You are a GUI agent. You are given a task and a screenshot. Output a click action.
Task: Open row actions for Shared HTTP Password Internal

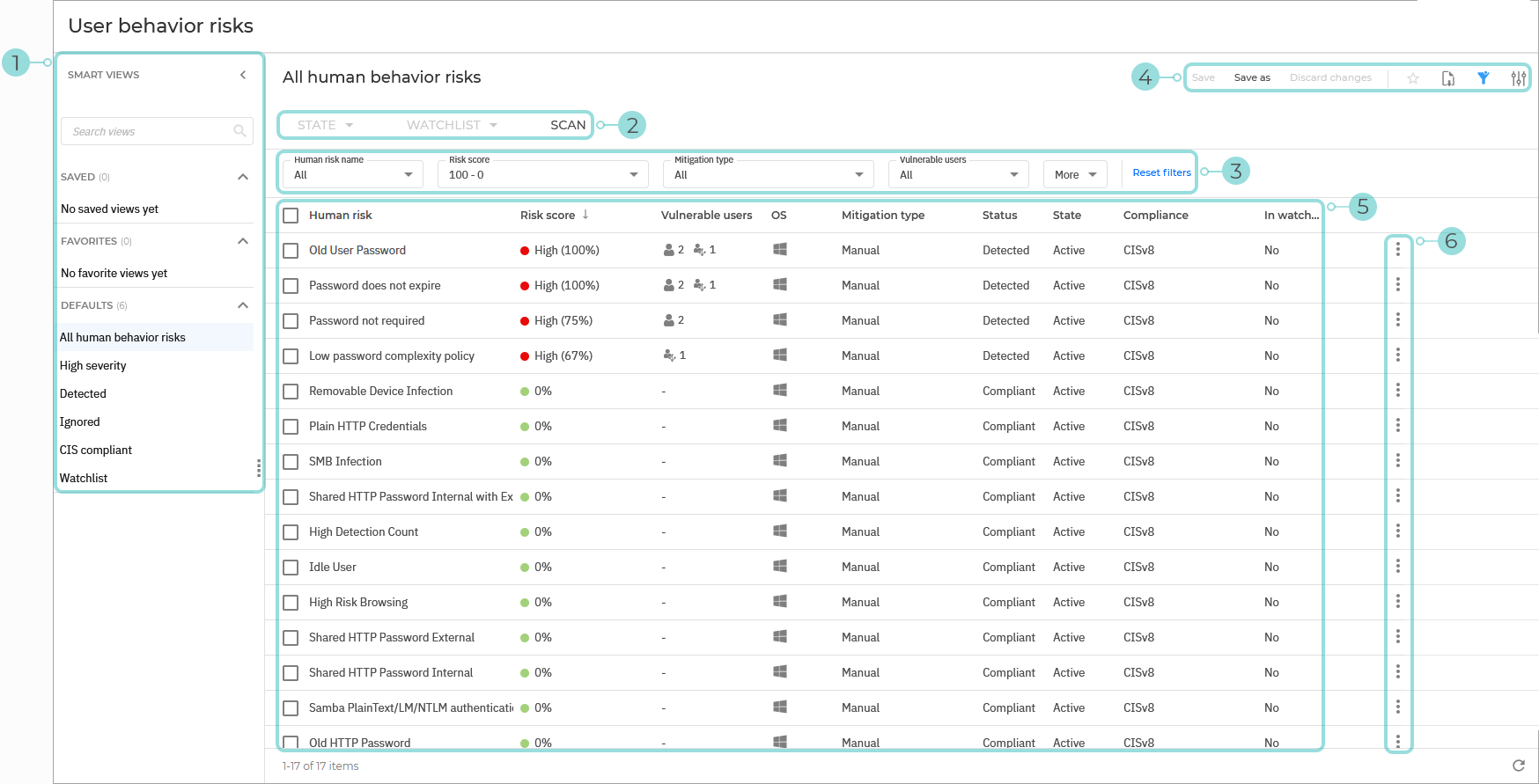click(x=1398, y=672)
